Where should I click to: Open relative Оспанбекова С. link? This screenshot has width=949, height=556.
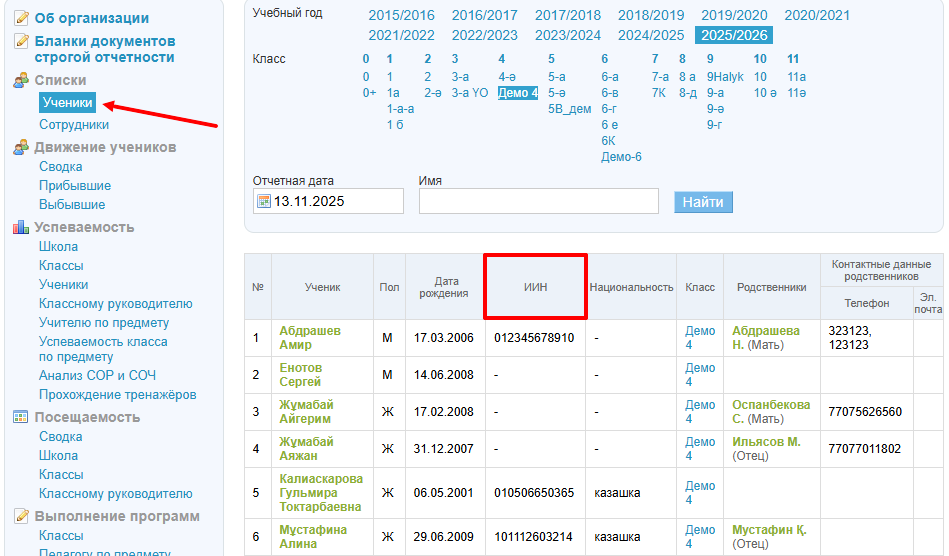coord(770,412)
